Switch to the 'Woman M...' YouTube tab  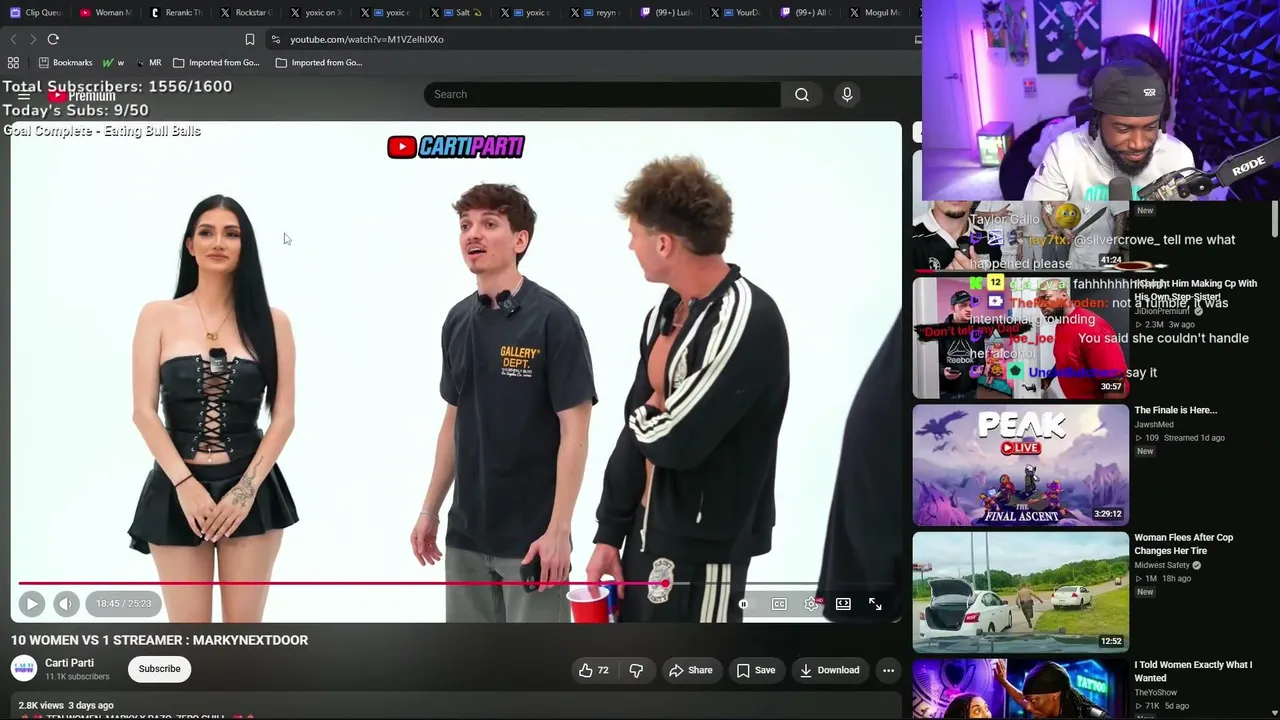click(106, 12)
